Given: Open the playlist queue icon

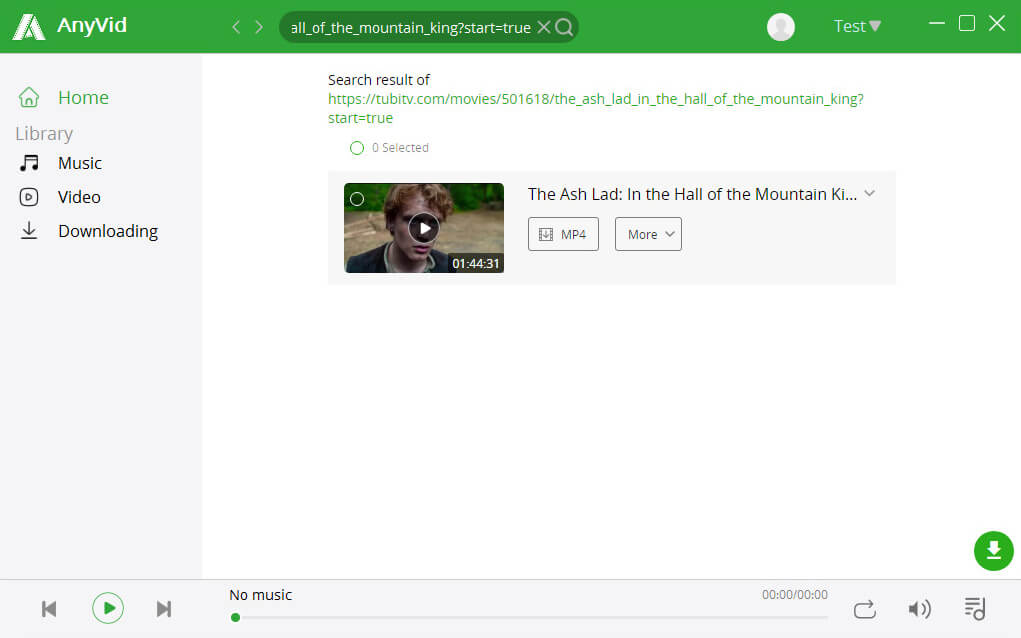Looking at the screenshot, I should (975, 609).
